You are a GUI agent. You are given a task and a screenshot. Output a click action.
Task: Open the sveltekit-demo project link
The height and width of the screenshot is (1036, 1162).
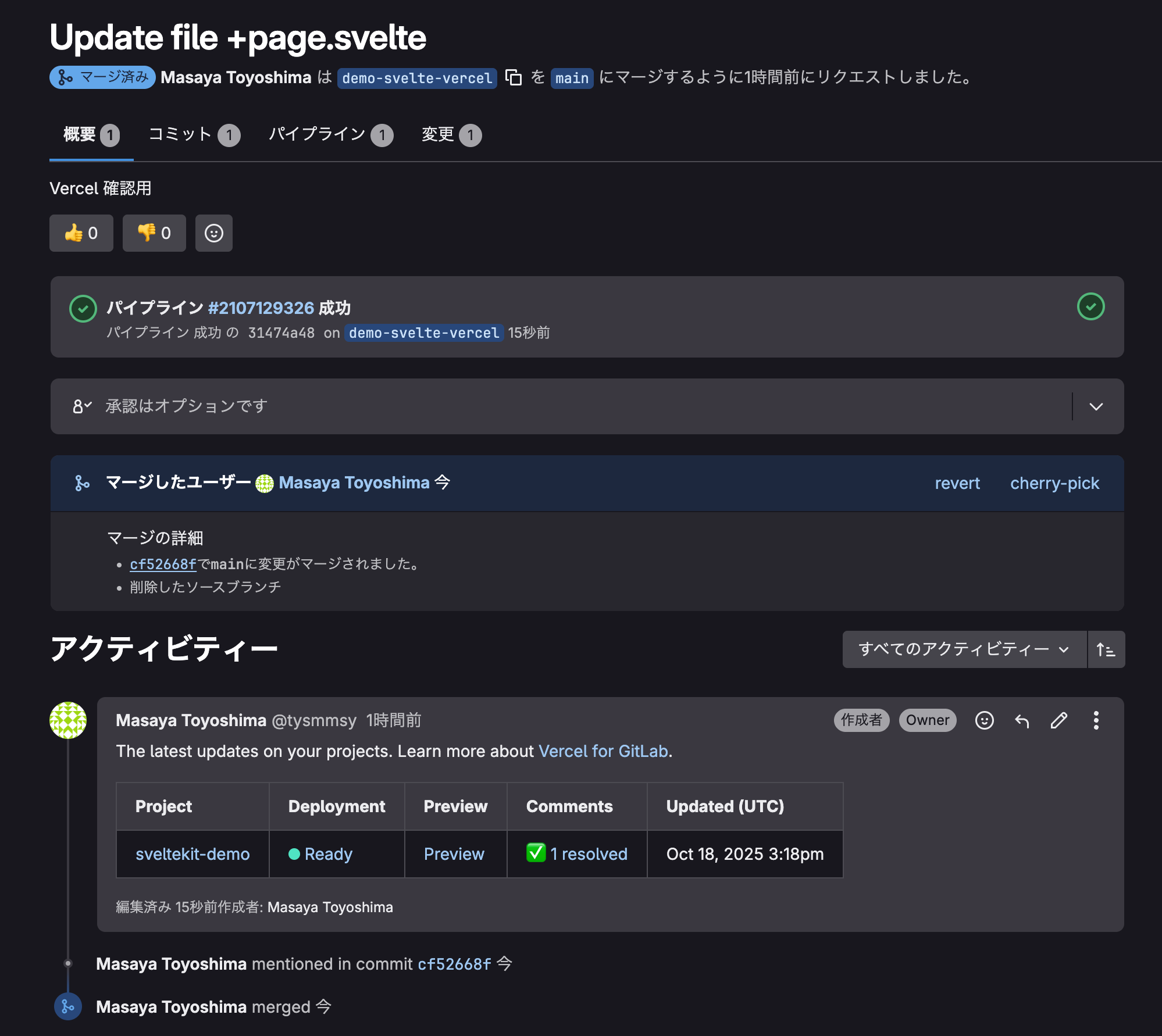click(x=193, y=854)
